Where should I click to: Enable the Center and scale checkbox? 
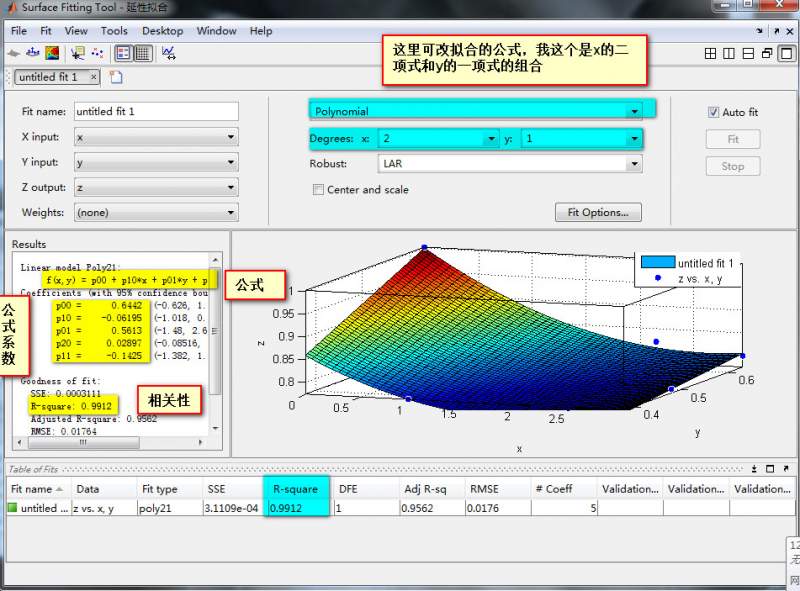point(318,190)
